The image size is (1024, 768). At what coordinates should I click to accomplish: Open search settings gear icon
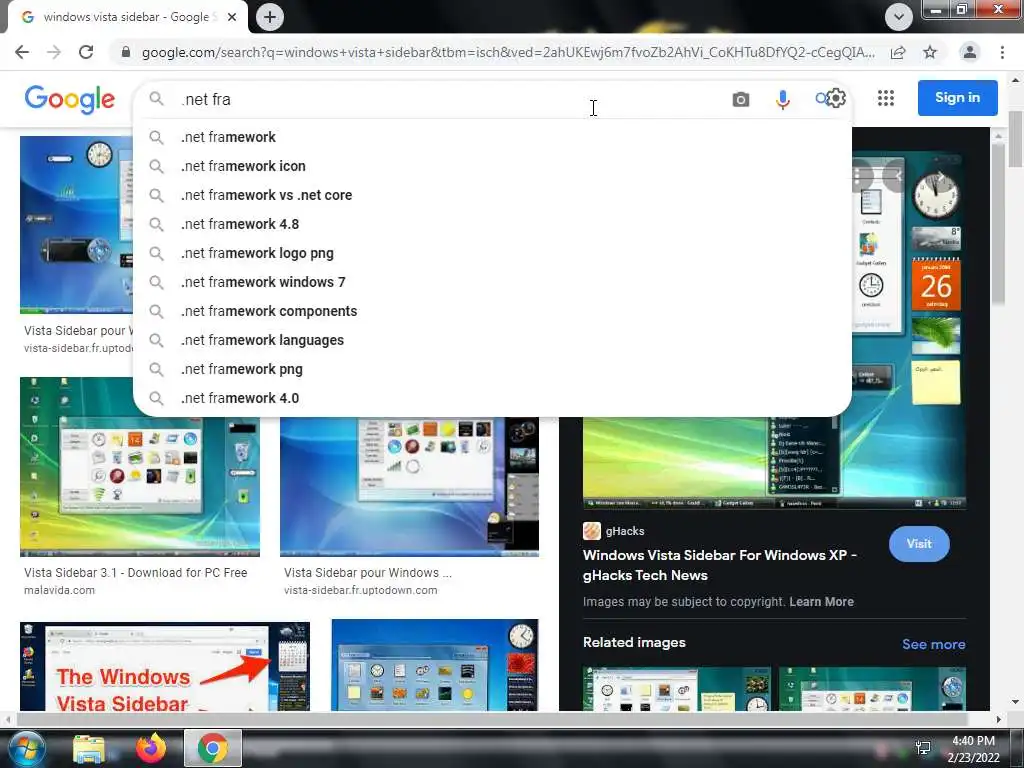(x=835, y=99)
